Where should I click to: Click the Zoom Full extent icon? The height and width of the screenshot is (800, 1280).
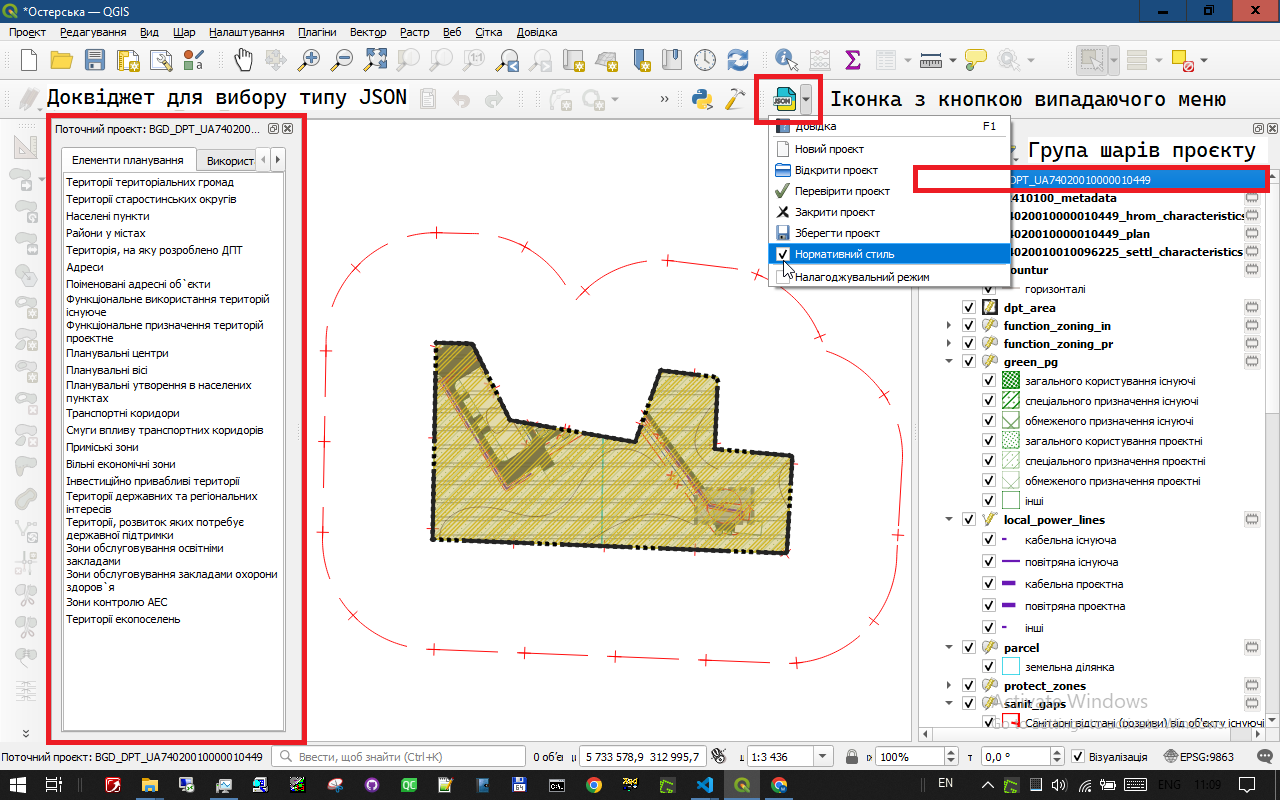point(375,60)
